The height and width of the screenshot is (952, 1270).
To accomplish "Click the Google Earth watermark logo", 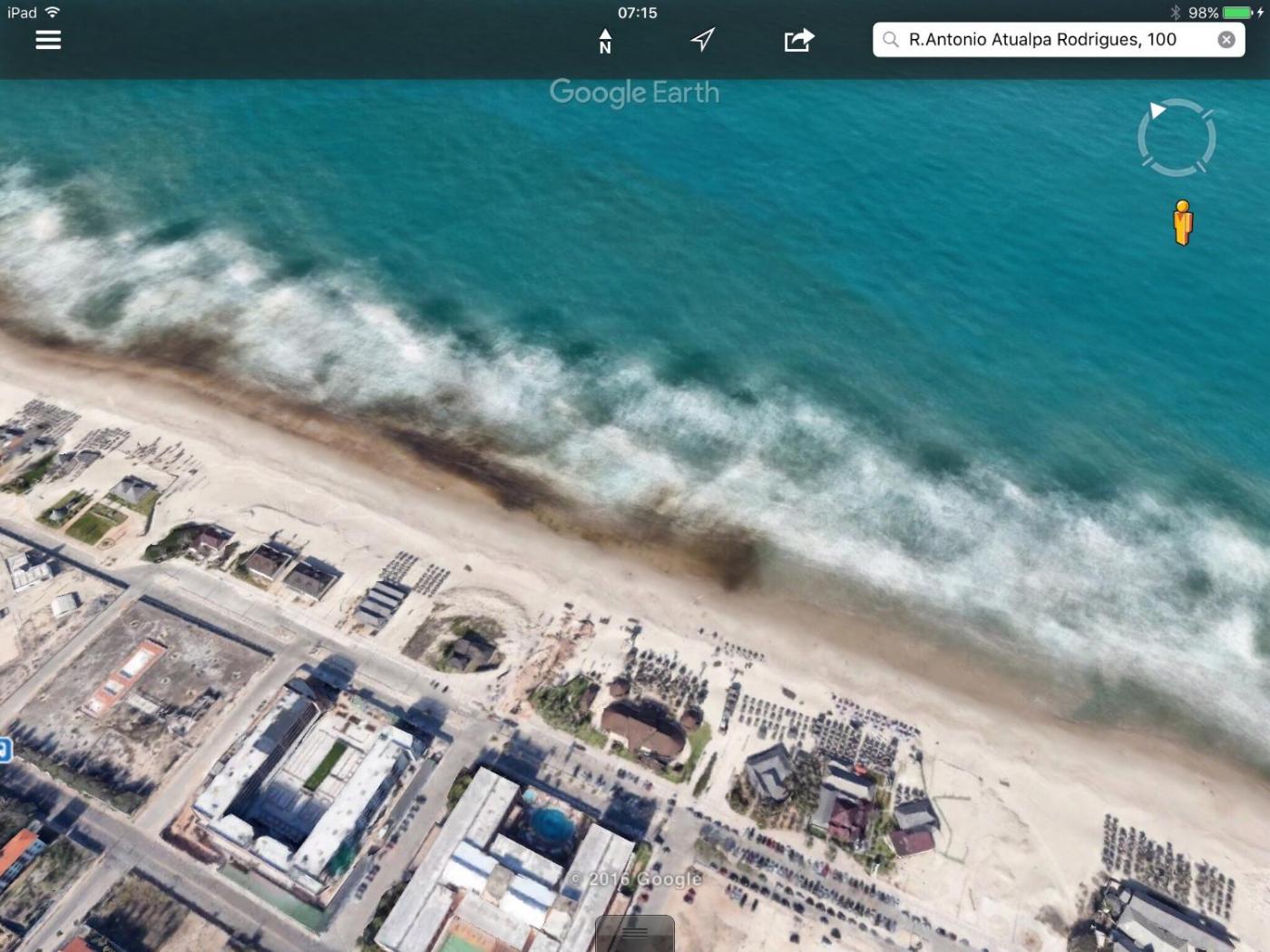I will 634,92.
